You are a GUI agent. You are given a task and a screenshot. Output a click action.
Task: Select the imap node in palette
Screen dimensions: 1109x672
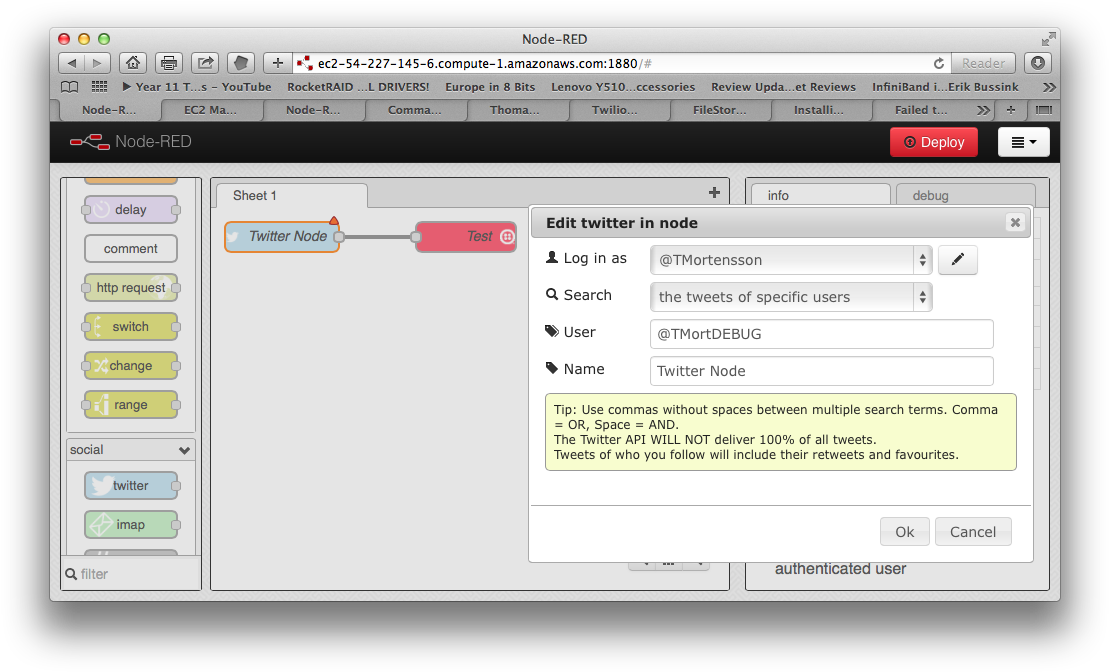pos(131,525)
